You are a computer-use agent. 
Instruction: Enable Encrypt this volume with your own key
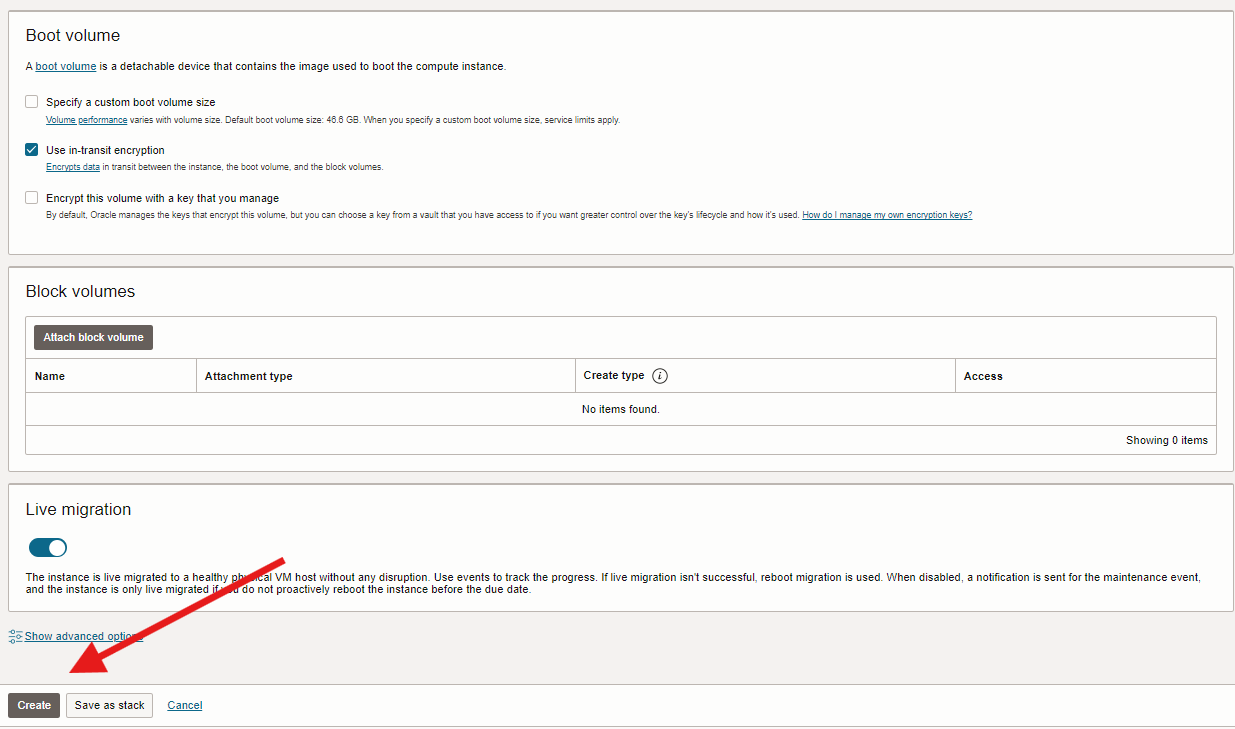tap(31, 197)
